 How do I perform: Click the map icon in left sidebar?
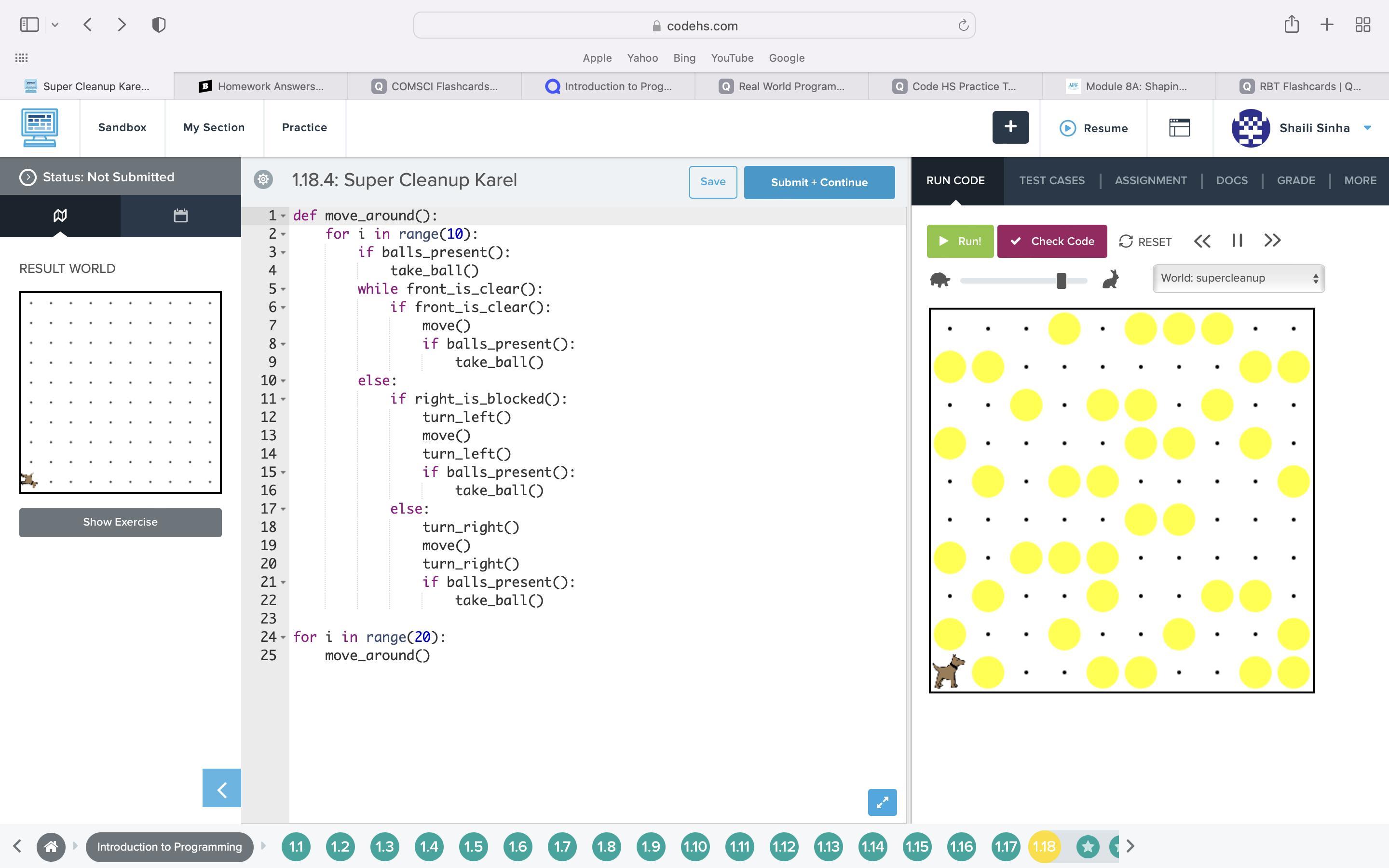pyautogui.click(x=60, y=216)
